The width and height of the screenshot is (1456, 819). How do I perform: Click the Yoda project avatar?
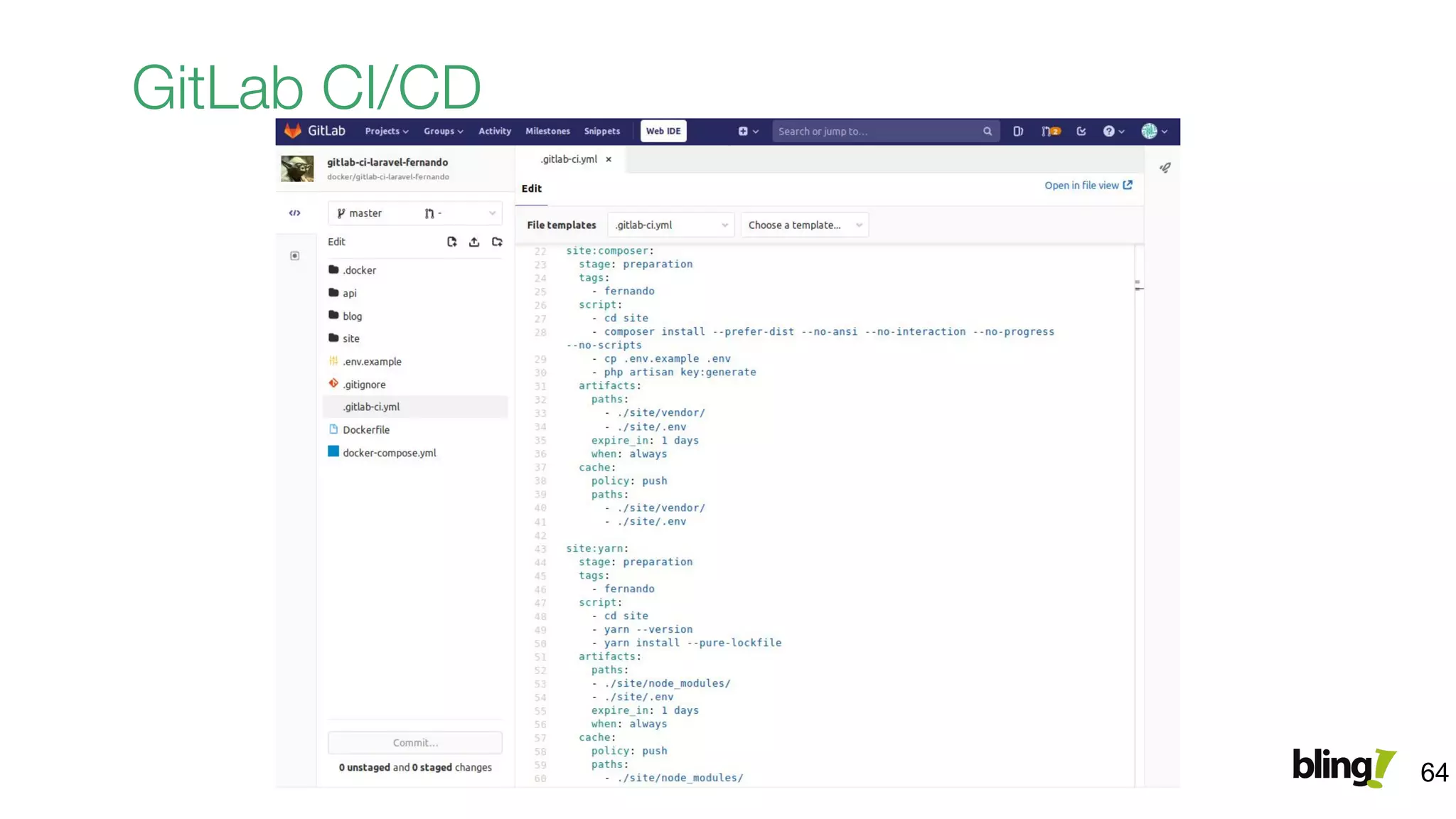click(297, 168)
